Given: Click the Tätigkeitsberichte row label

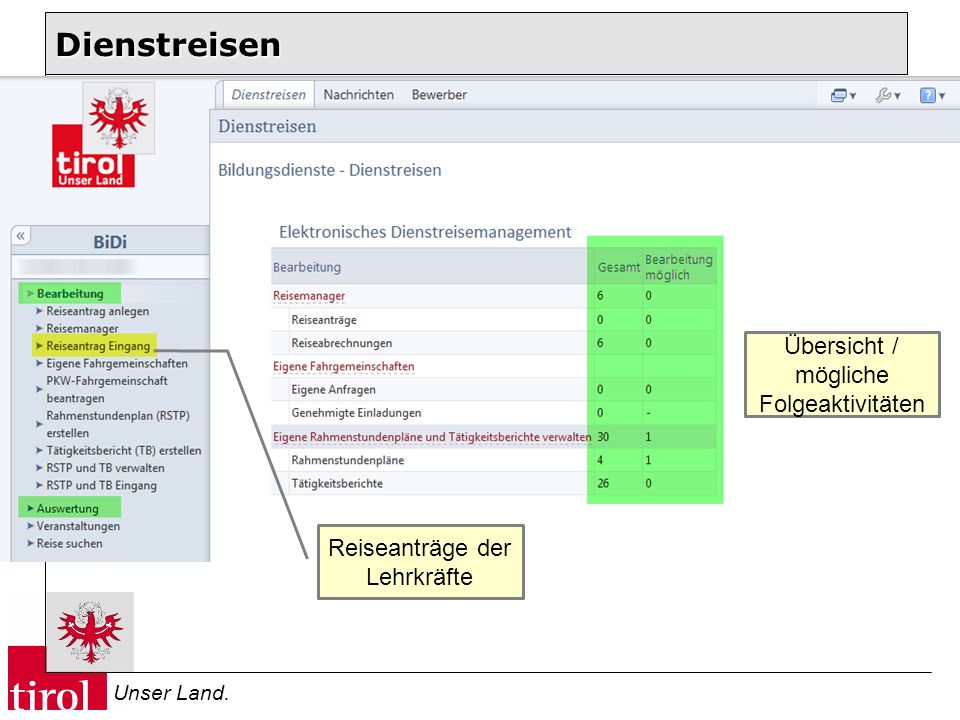Looking at the screenshot, I should [337, 483].
